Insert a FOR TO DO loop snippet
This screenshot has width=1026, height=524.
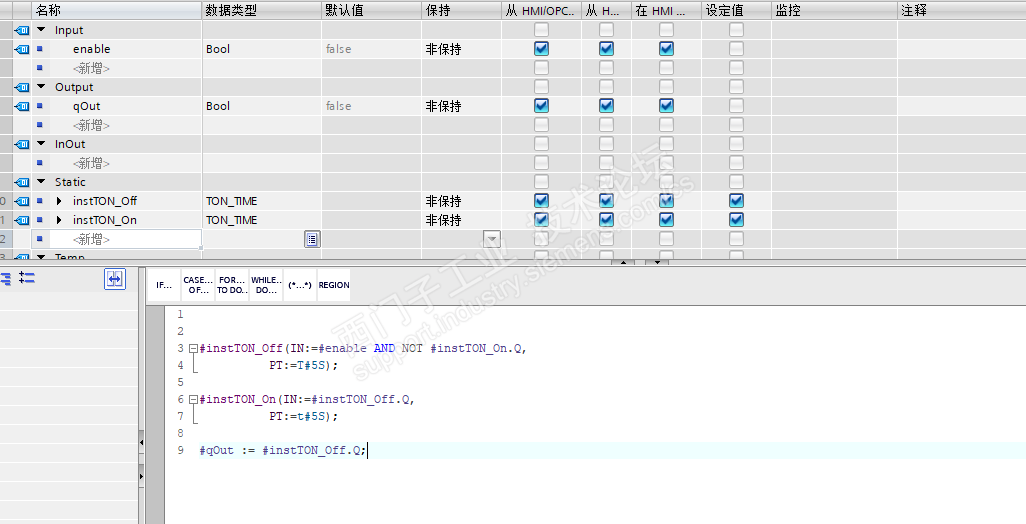point(232,285)
